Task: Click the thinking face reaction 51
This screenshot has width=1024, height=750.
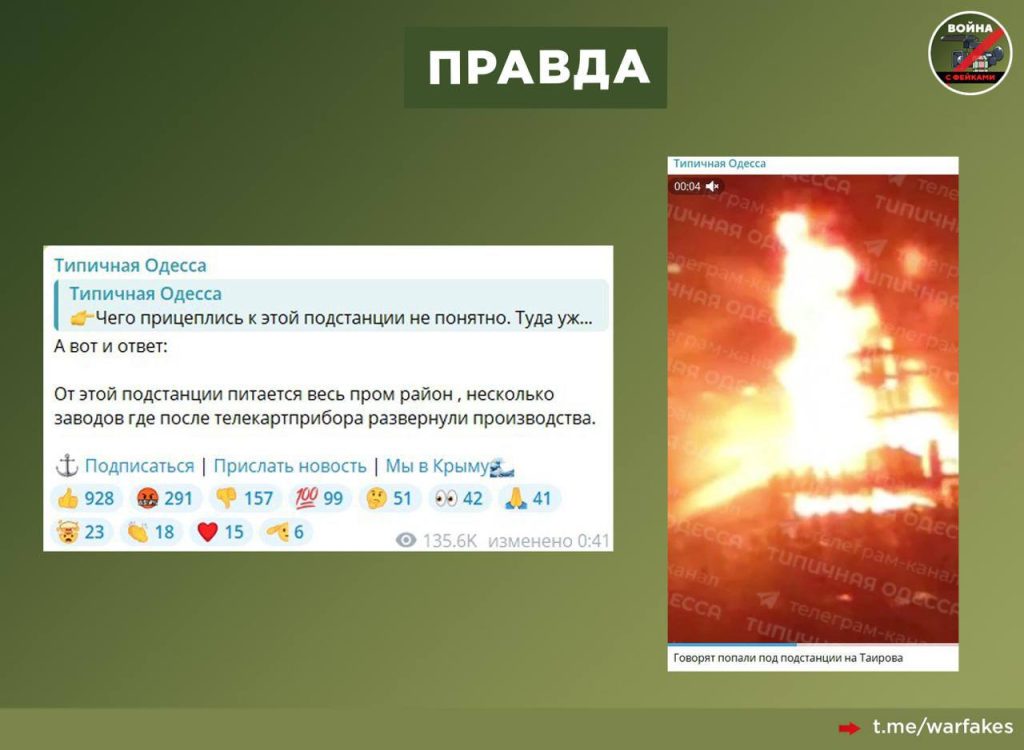Action: (x=389, y=498)
